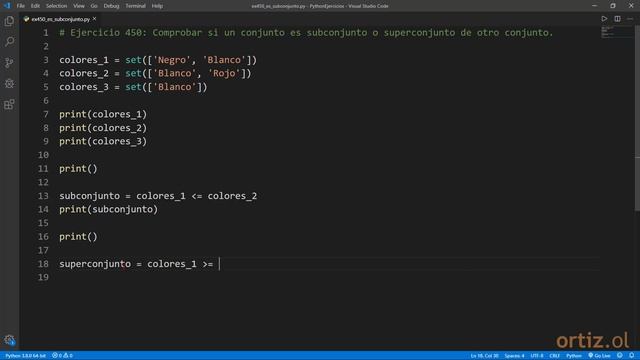The height and width of the screenshot is (360, 640).
Task: Open the Extensions view
Action: coord(9,104)
